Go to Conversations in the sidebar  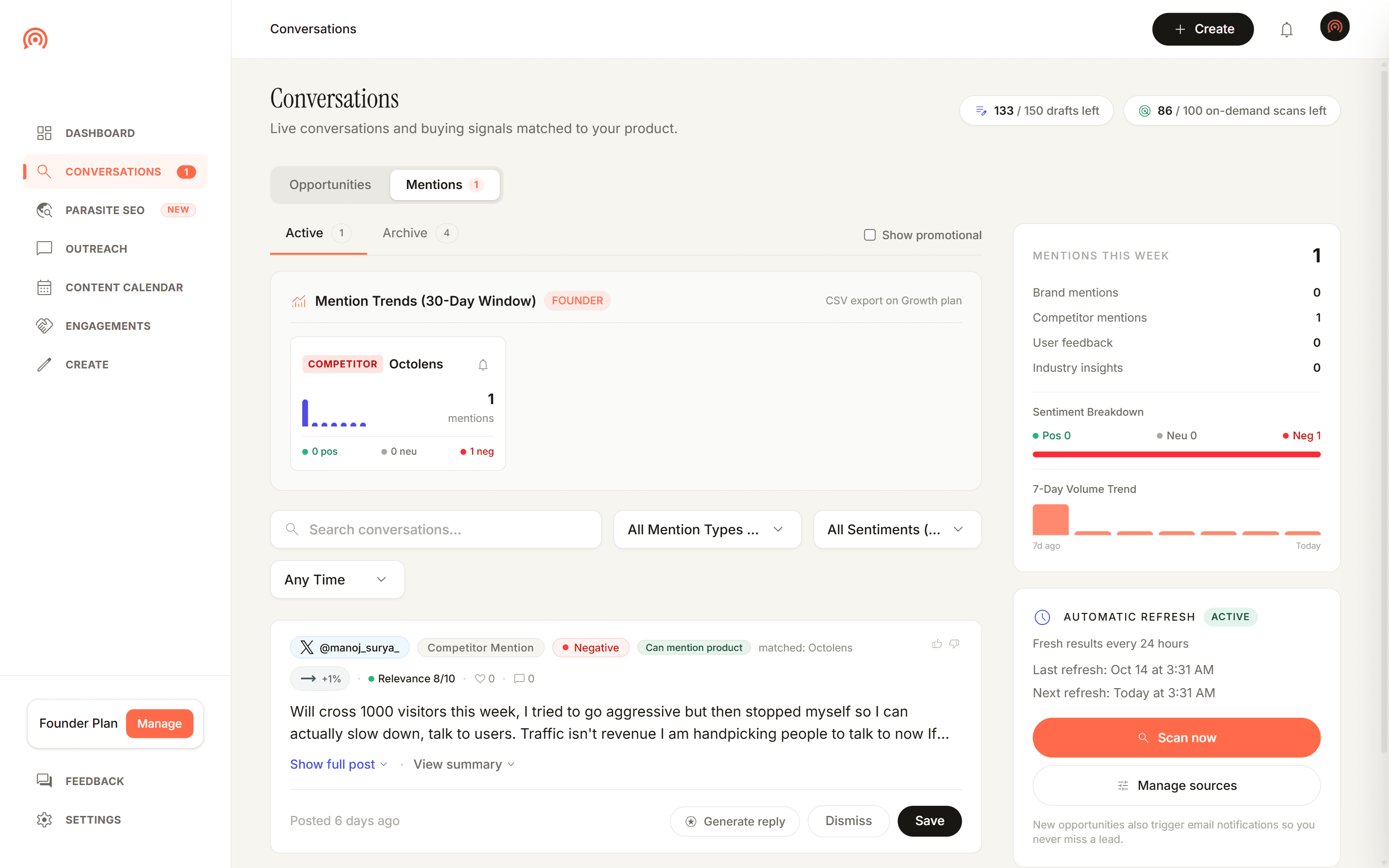[x=115, y=172]
